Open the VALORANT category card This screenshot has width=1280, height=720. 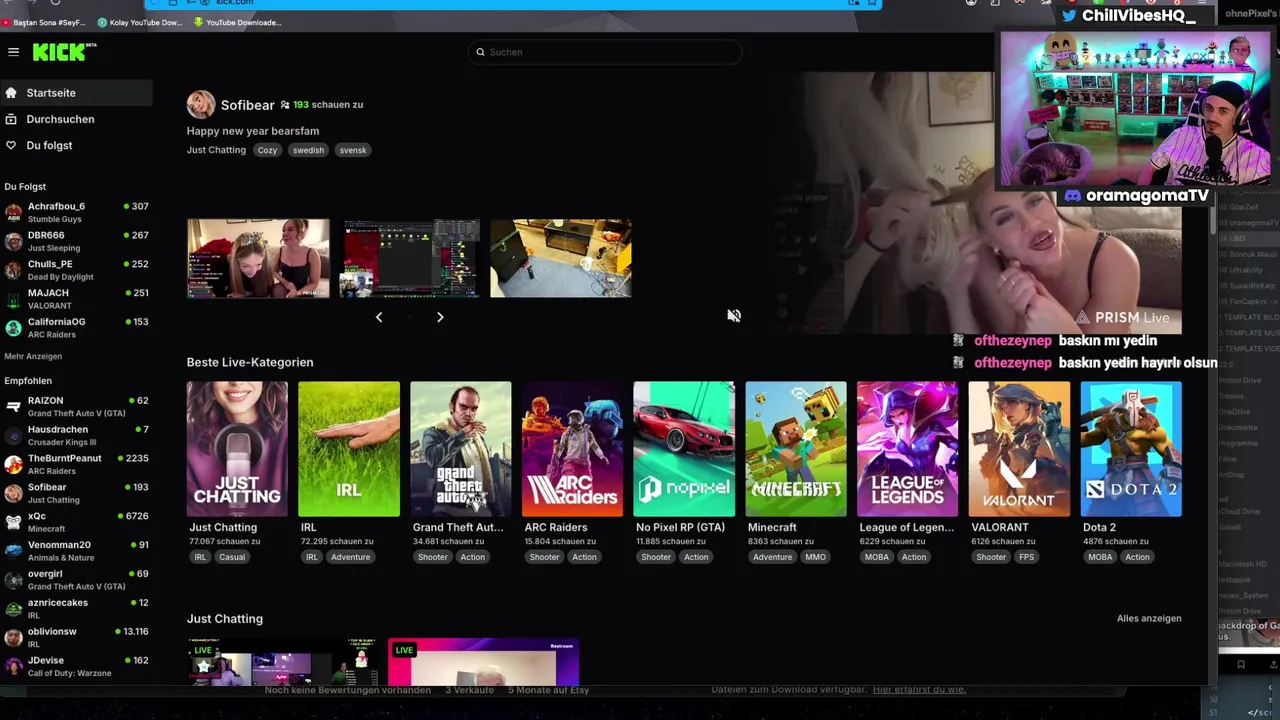1019,449
